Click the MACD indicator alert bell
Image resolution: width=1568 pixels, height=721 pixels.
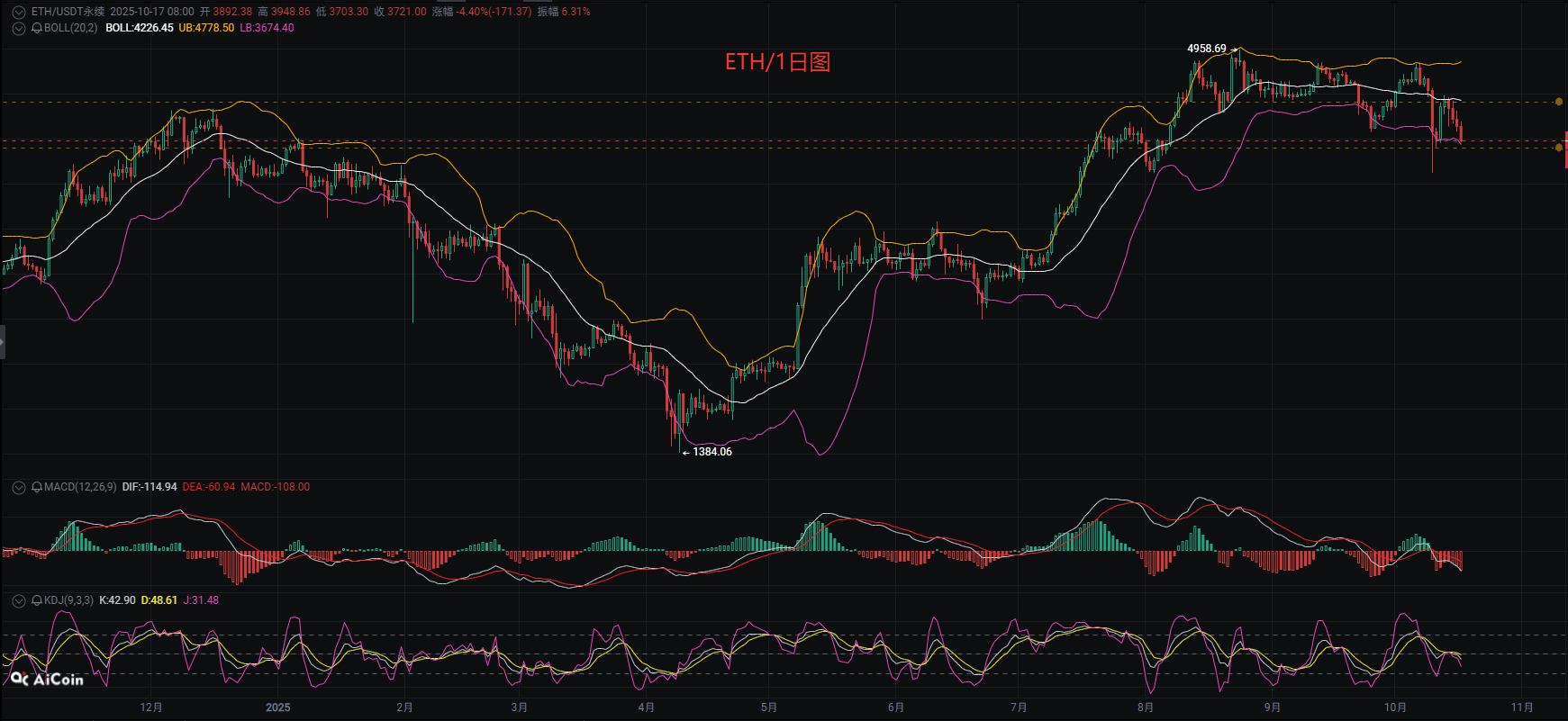point(37,487)
